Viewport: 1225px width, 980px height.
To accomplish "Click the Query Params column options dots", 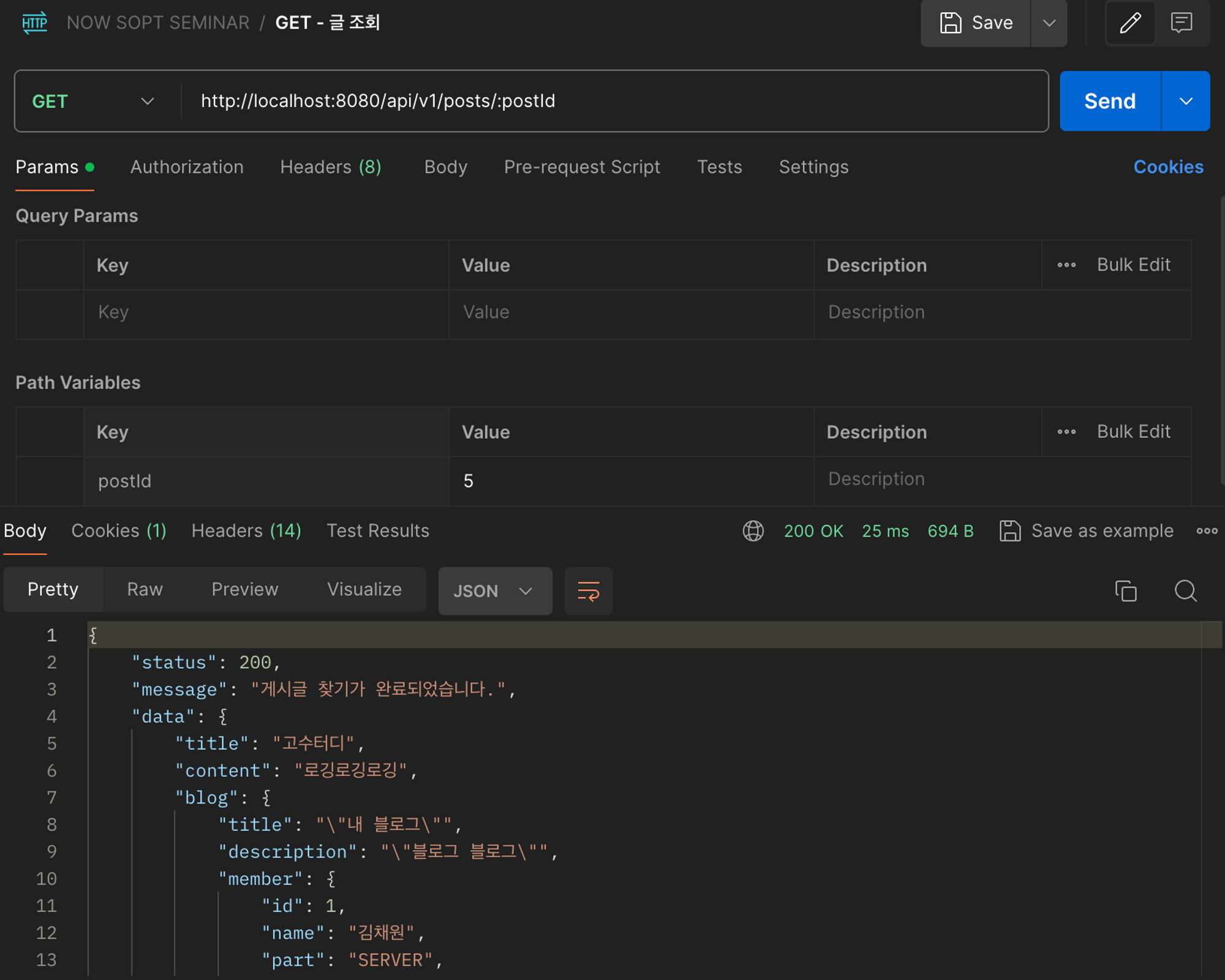I will 1066,265.
